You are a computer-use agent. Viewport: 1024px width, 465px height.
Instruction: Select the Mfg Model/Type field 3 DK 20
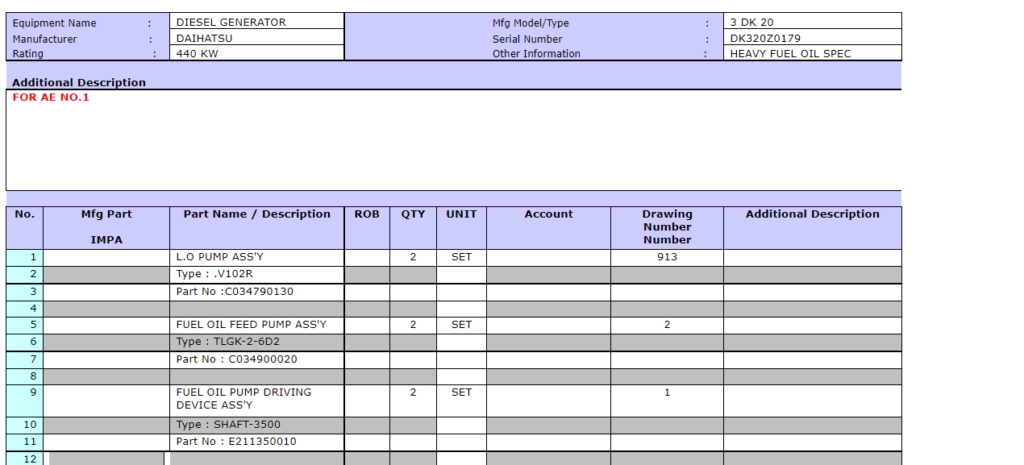point(812,22)
